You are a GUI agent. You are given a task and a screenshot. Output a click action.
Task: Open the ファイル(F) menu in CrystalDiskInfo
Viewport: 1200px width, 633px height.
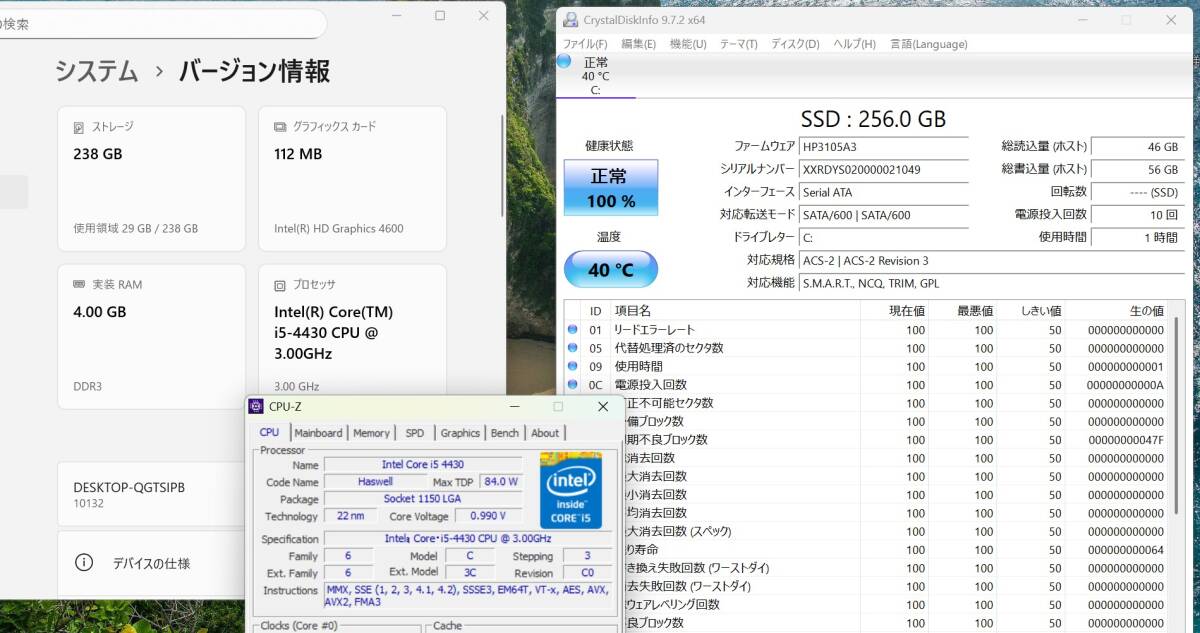coord(584,44)
